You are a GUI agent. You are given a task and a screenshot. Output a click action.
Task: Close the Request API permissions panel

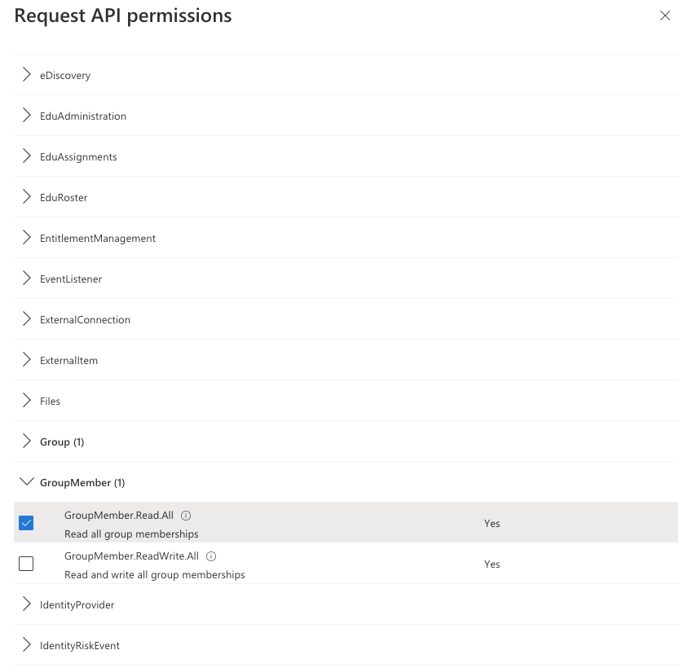(x=665, y=16)
